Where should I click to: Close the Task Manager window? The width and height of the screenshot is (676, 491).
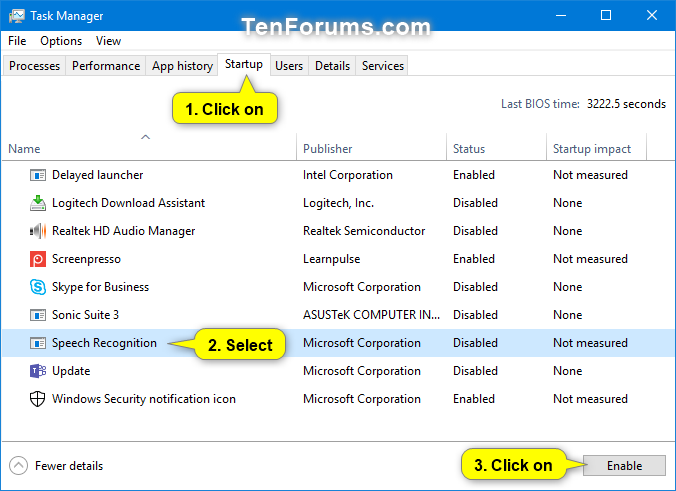pyautogui.click(x=652, y=16)
